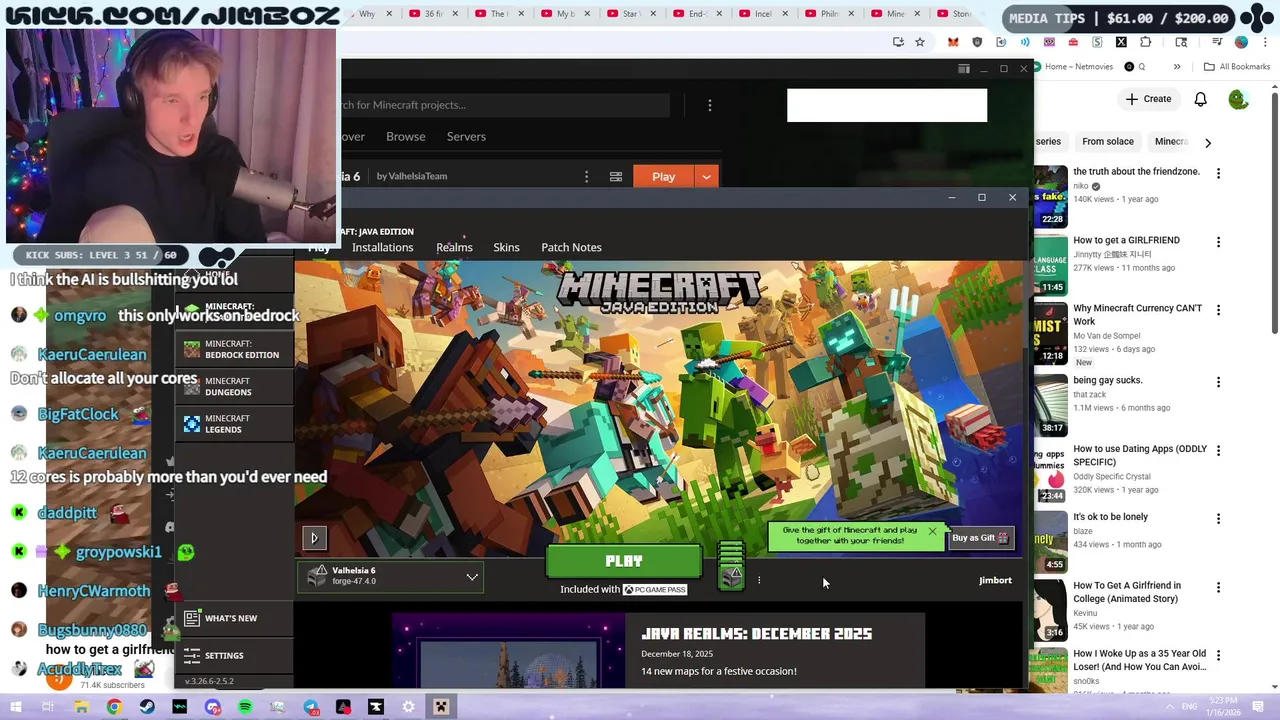Open Spotify from the taskbar
Image resolution: width=1280 pixels, height=720 pixels.
point(245,707)
